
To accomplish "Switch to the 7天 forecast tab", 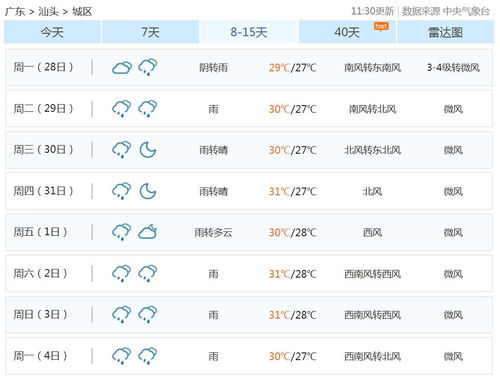I will click(150, 32).
